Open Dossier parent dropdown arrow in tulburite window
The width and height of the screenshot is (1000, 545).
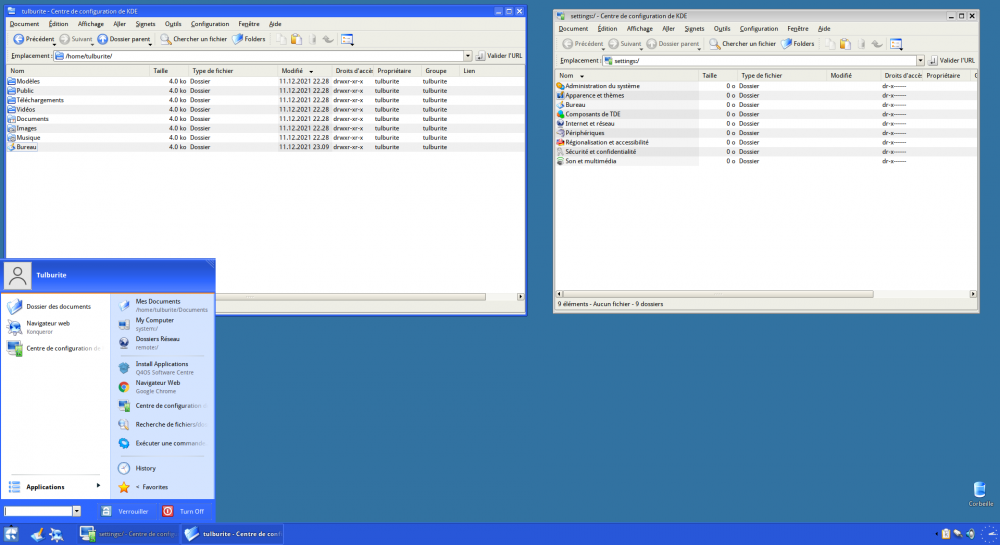149,44
